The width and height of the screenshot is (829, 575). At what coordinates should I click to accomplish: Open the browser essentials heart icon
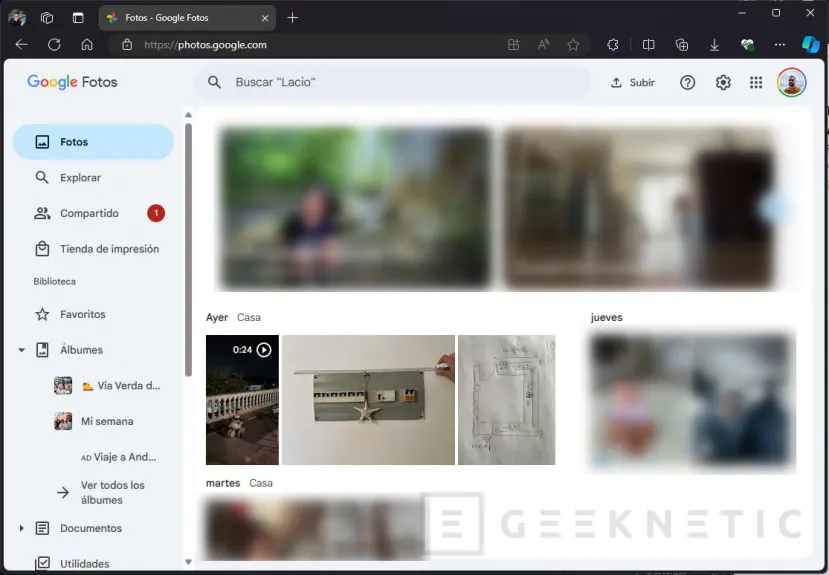click(747, 45)
